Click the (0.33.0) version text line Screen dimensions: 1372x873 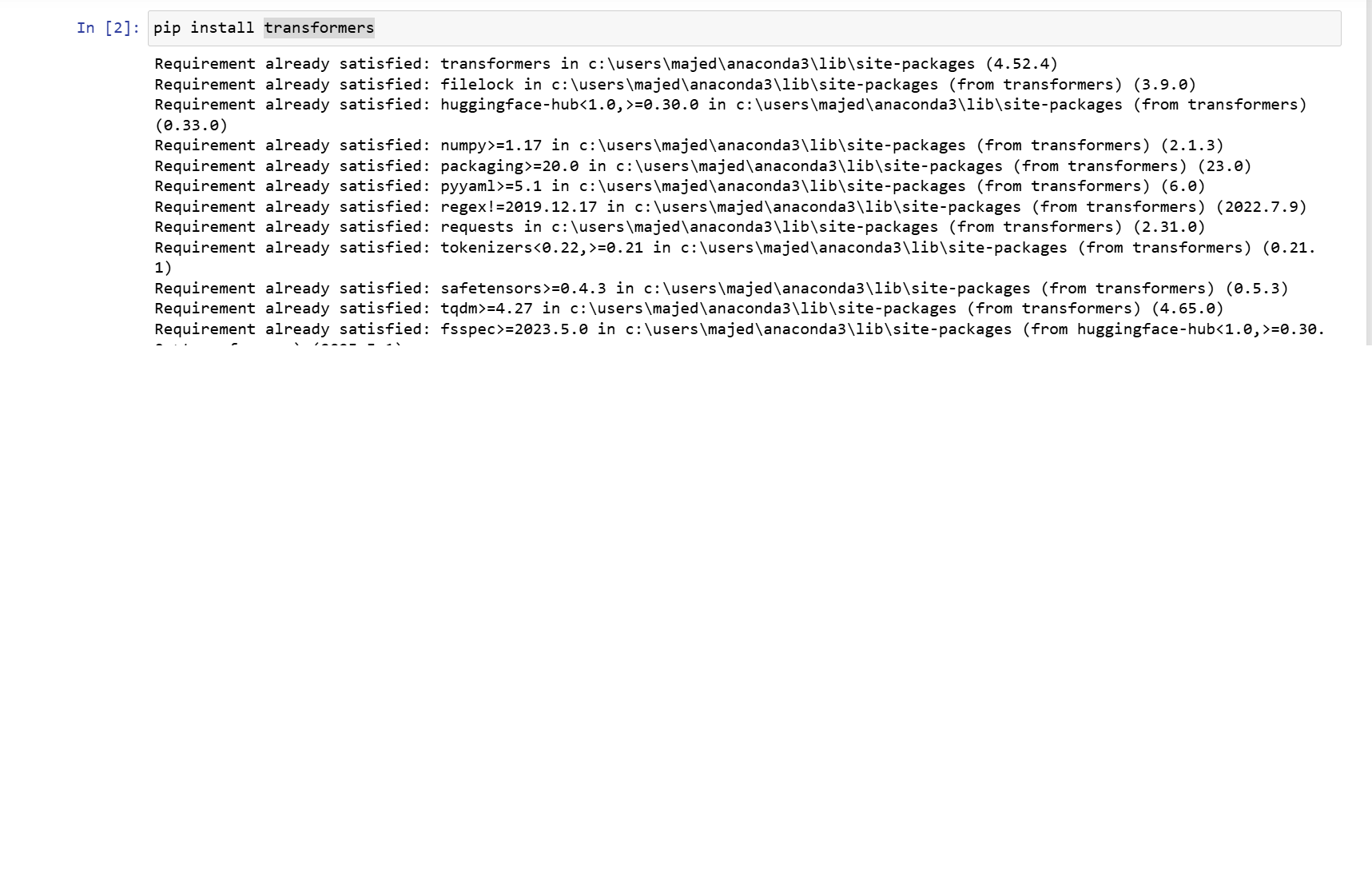[191, 126]
